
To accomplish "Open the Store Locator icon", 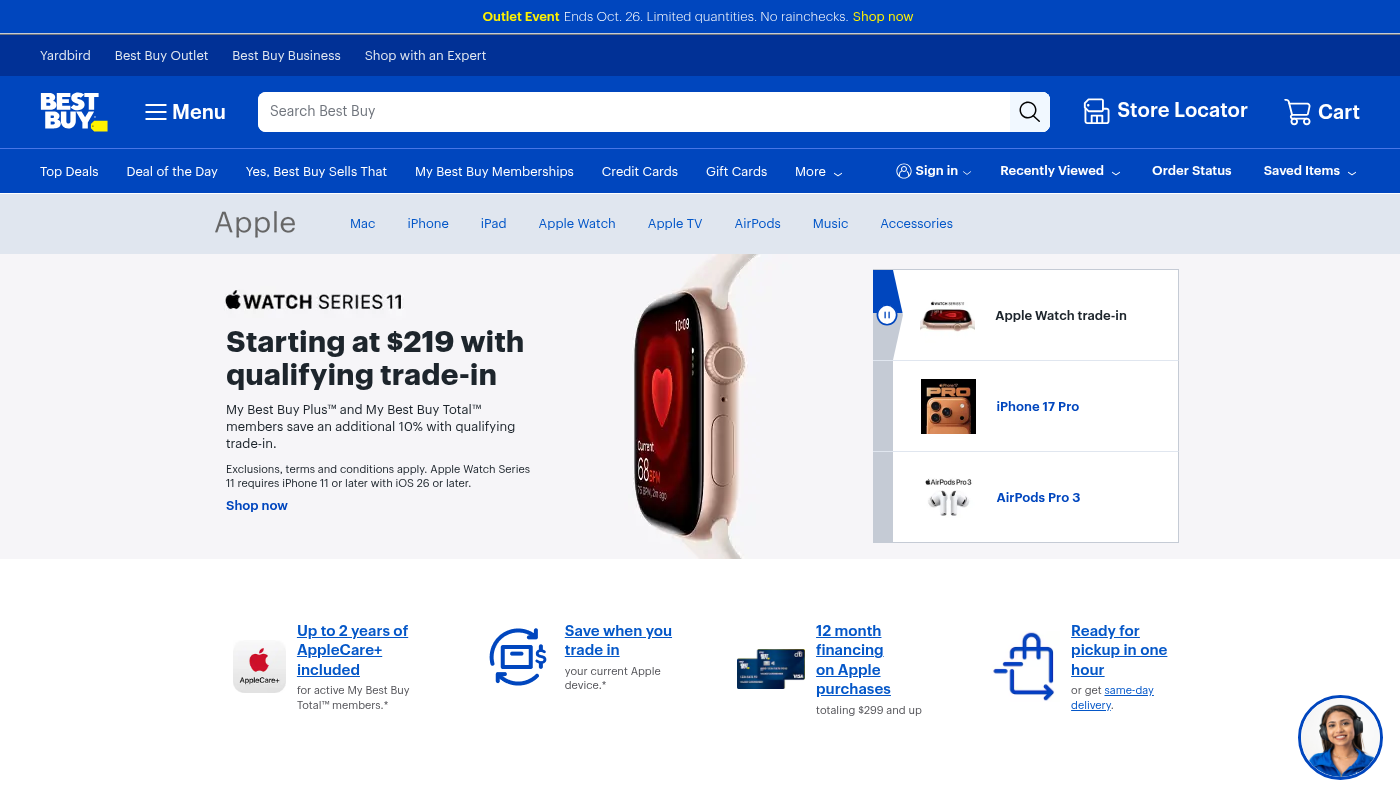I will (x=1096, y=111).
